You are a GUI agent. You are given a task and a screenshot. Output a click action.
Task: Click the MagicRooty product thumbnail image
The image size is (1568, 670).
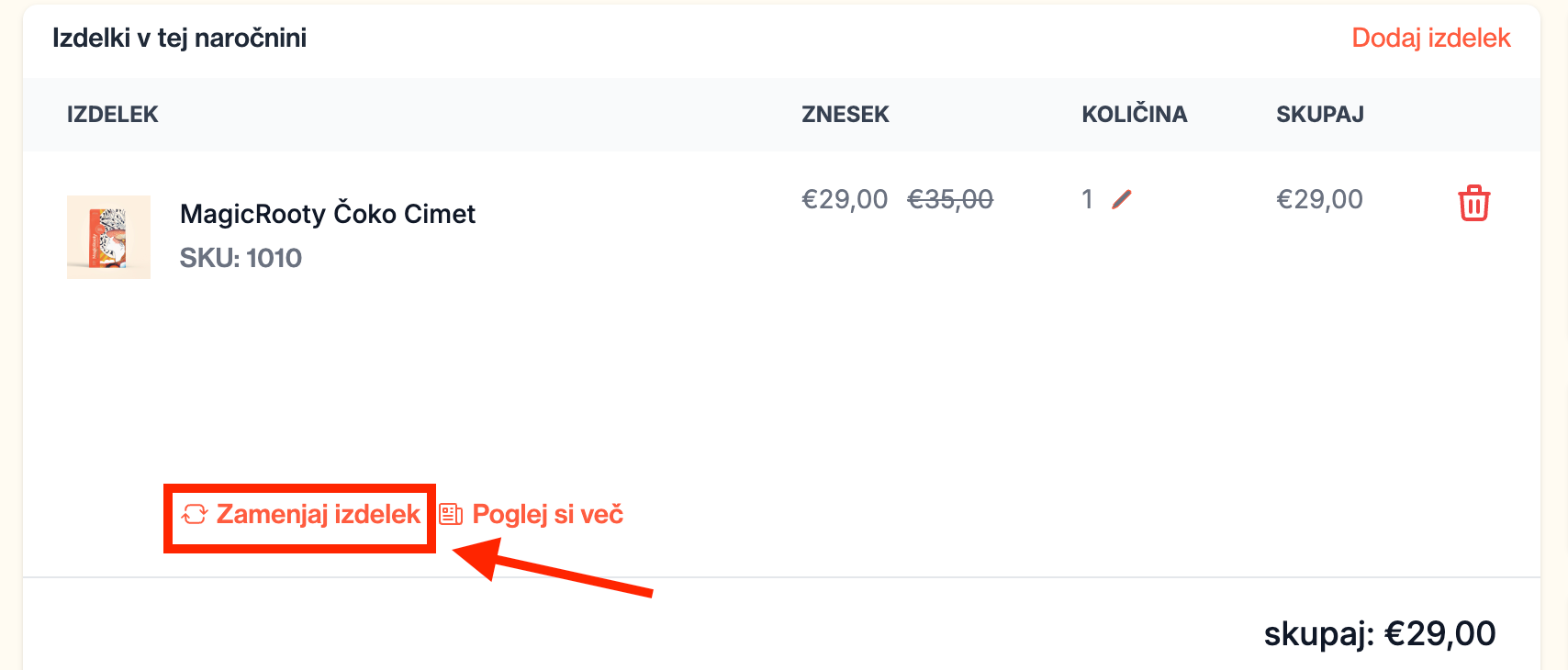pos(108,237)
